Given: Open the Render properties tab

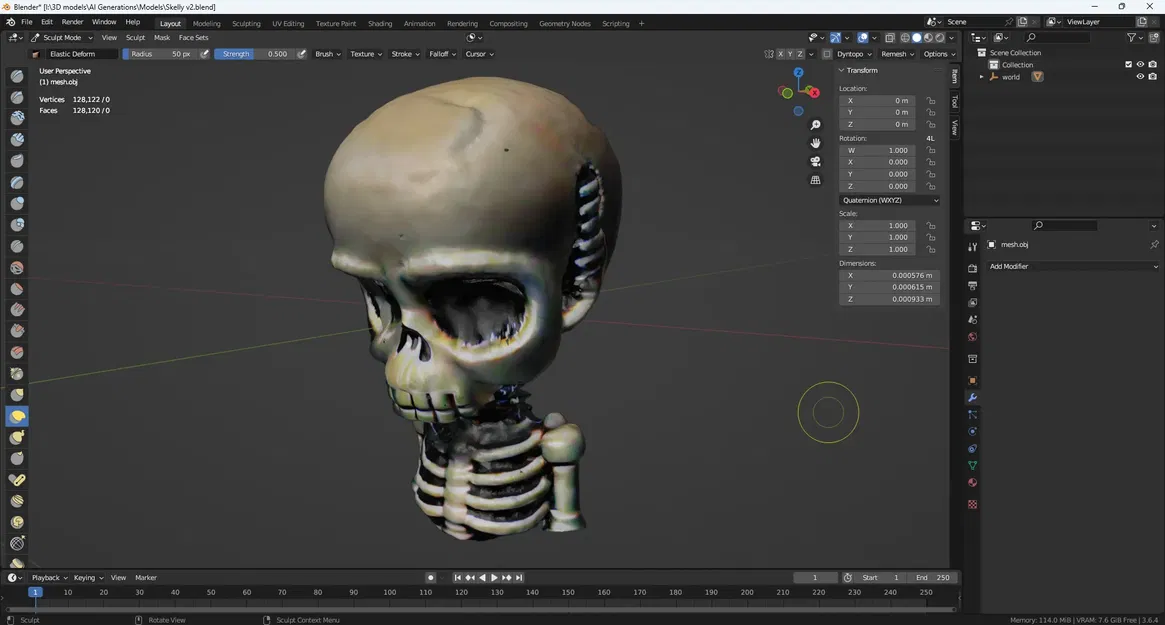Looking at the screenshot, I should 972,268.
